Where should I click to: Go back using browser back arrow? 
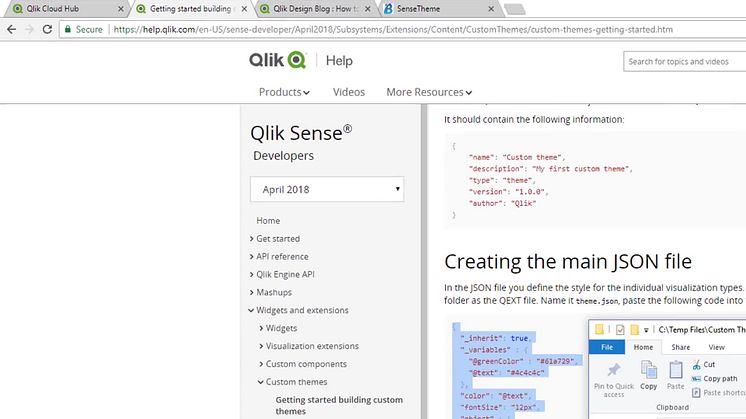pyautogui.click(x=11, y=29)
